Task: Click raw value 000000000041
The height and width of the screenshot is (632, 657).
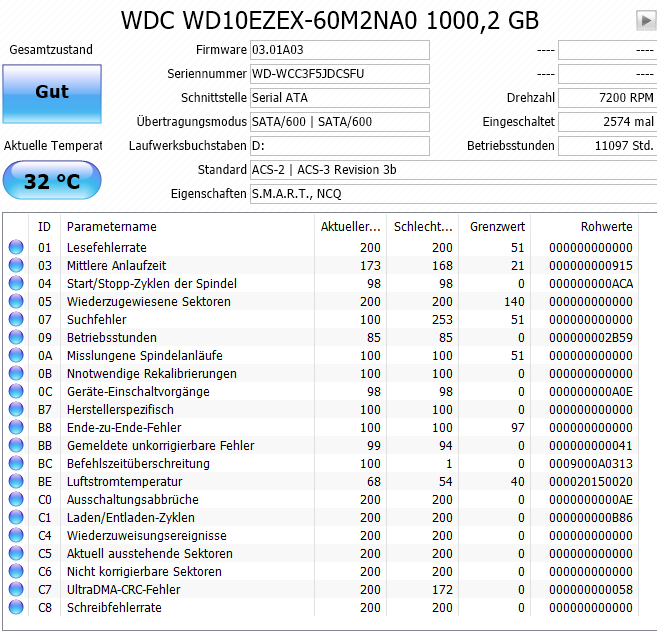Action: (591, 446)
